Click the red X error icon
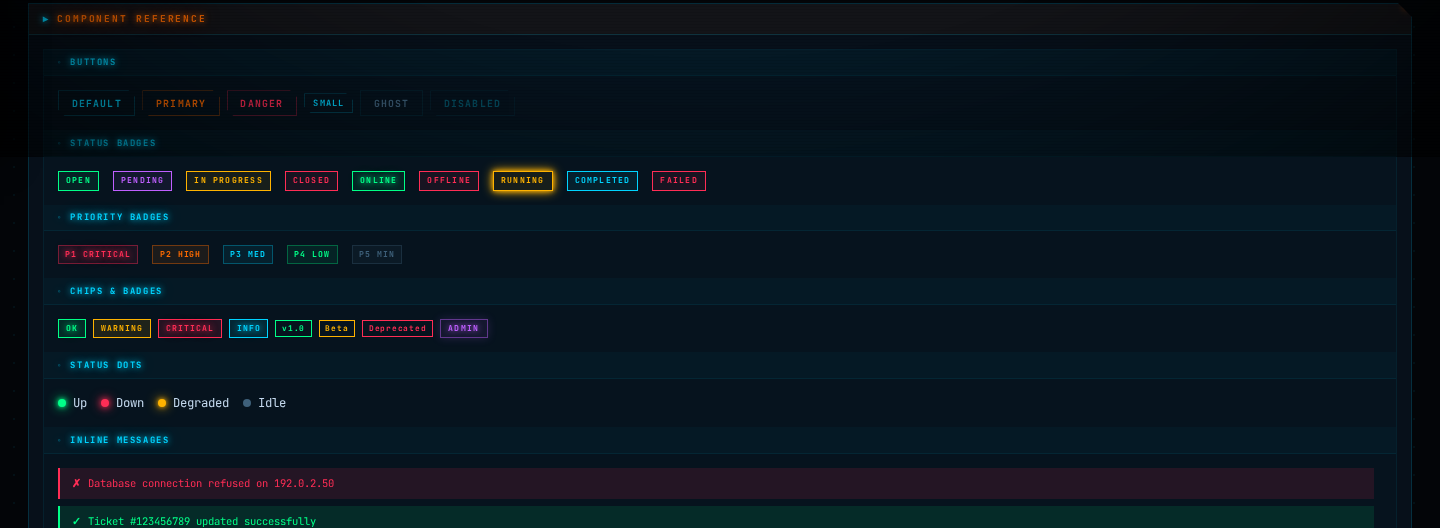The width and height of the screenshot is (1440, 528). (x=76, y=483)
